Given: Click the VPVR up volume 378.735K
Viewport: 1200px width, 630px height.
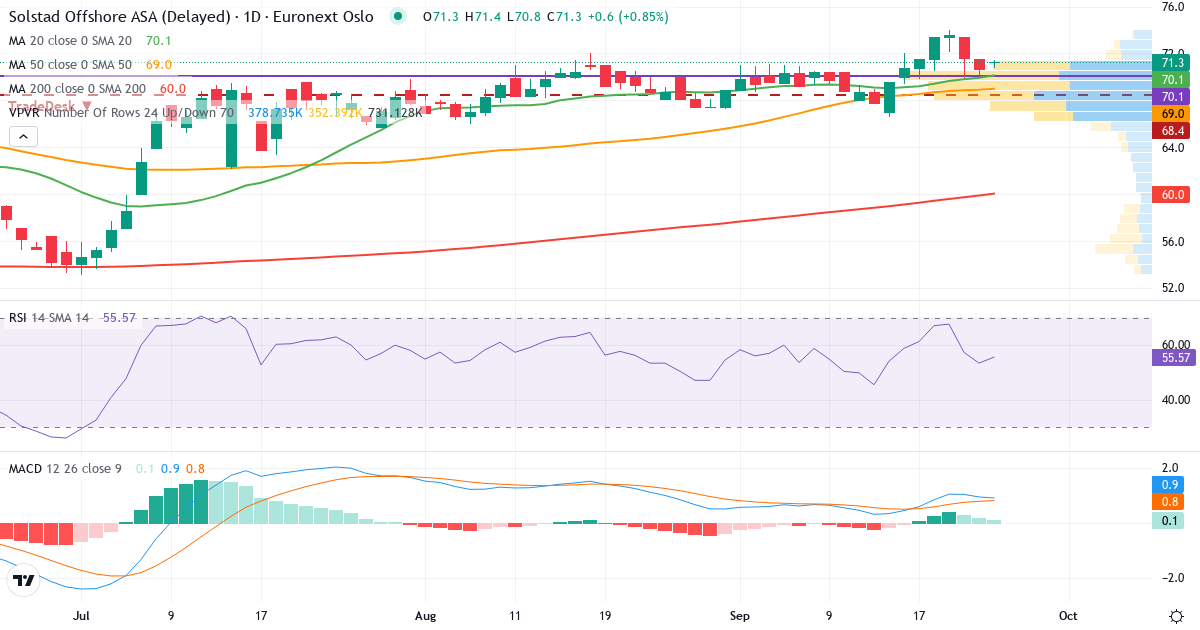Looking at the screenshot, I should click(x=275, y=113).
